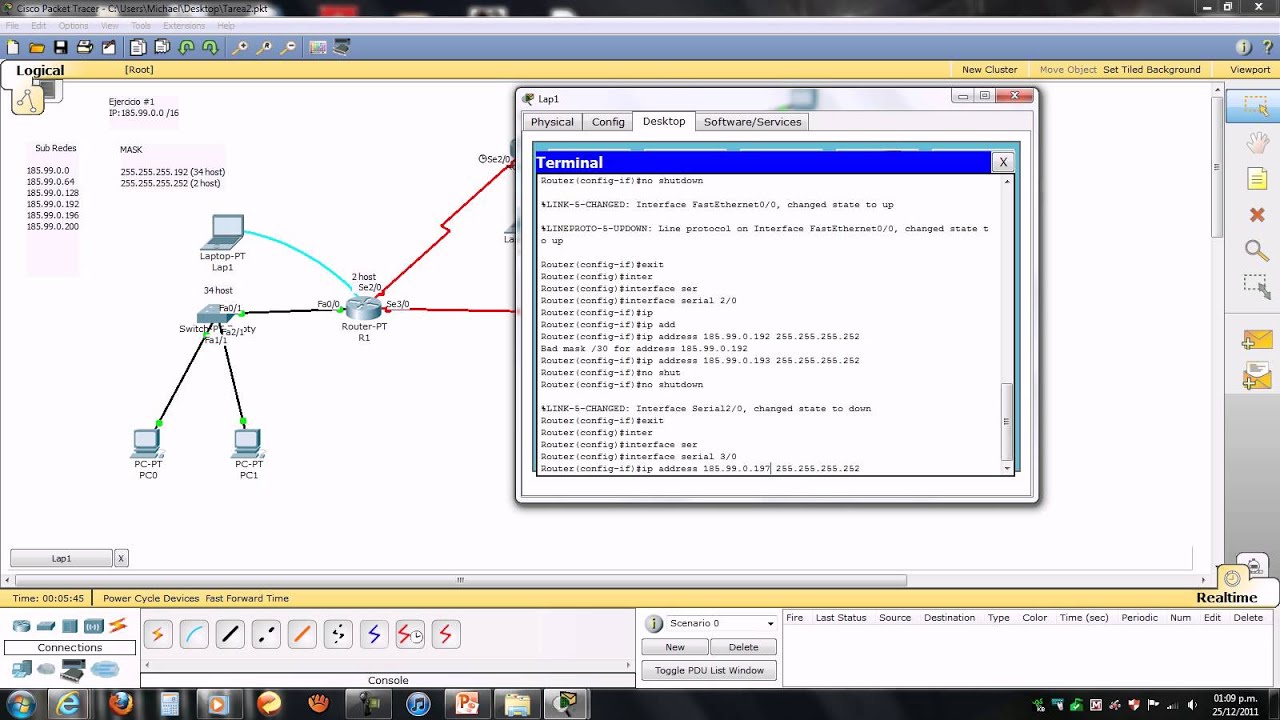Close the Terminal with X button
The image size is (1280, 720).
(1003, 162)
